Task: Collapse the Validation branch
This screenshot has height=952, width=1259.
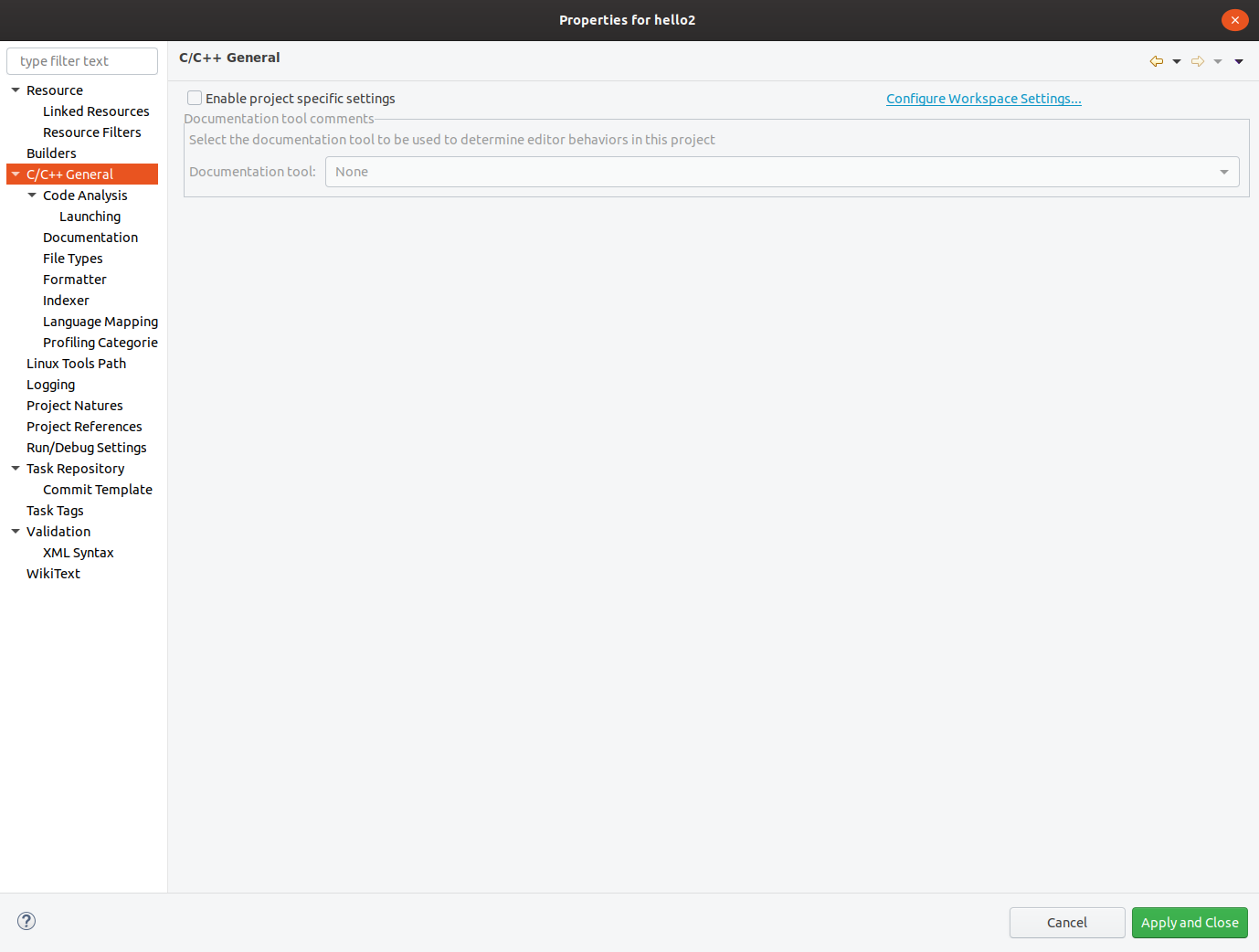Action: click(15, 531)
